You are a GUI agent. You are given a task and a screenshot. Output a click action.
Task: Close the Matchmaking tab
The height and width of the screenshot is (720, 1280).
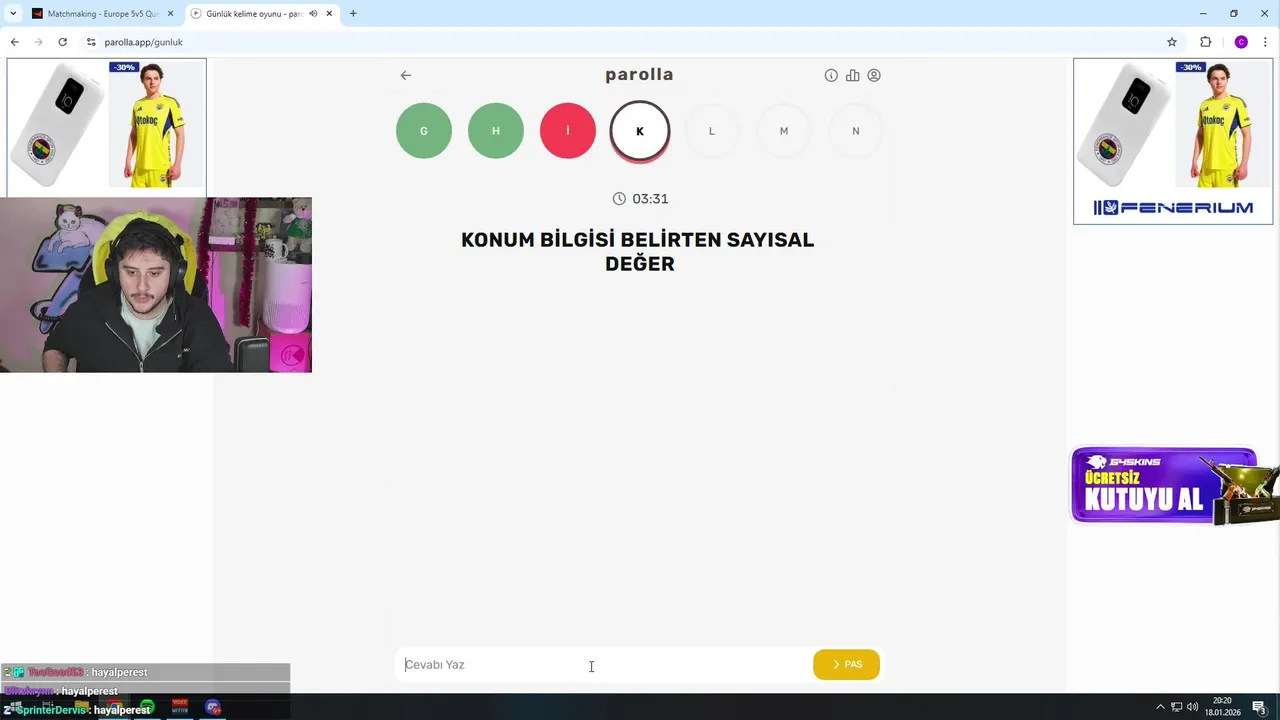170,14
